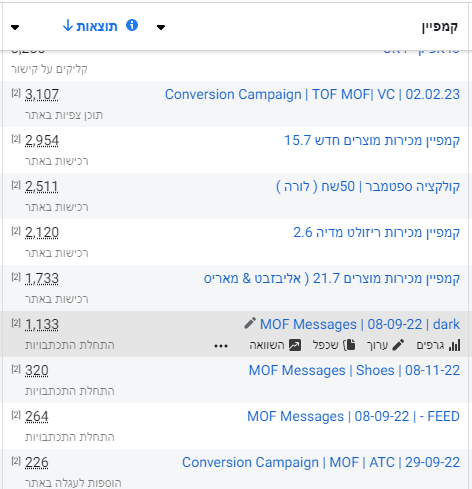The width and height of the screenshot is (472, 489).
Task: Open the Conversion Campaign MOF ATC 29-09-22 campaign
Action: click(x=321, y=462)
